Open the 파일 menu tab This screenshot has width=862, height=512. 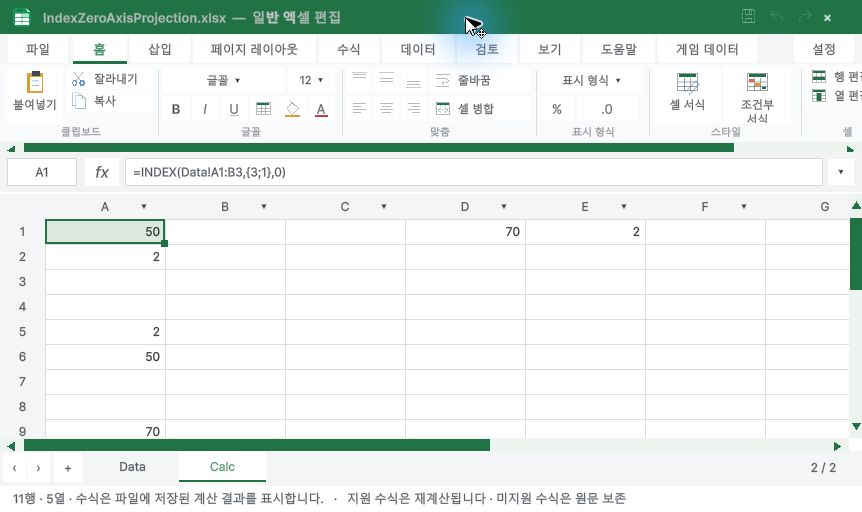[x=37, y=49]
